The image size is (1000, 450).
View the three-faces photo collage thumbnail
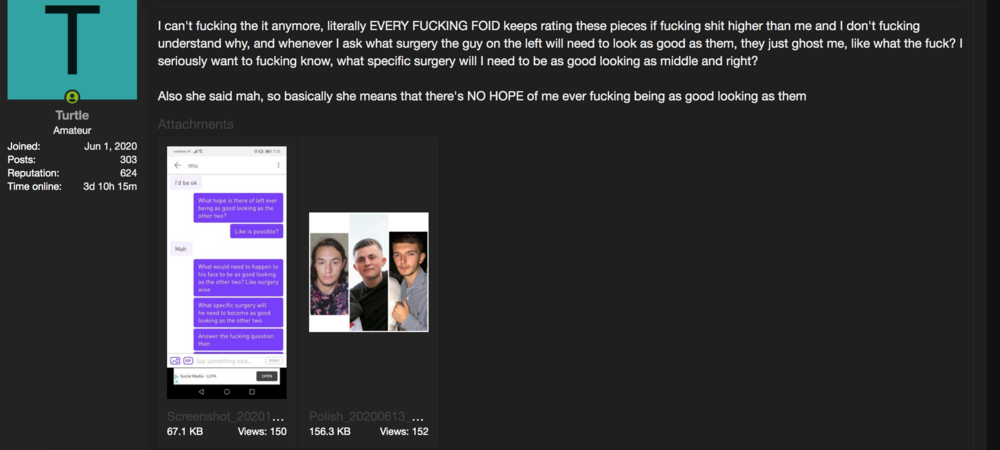(x=369, y=272)
